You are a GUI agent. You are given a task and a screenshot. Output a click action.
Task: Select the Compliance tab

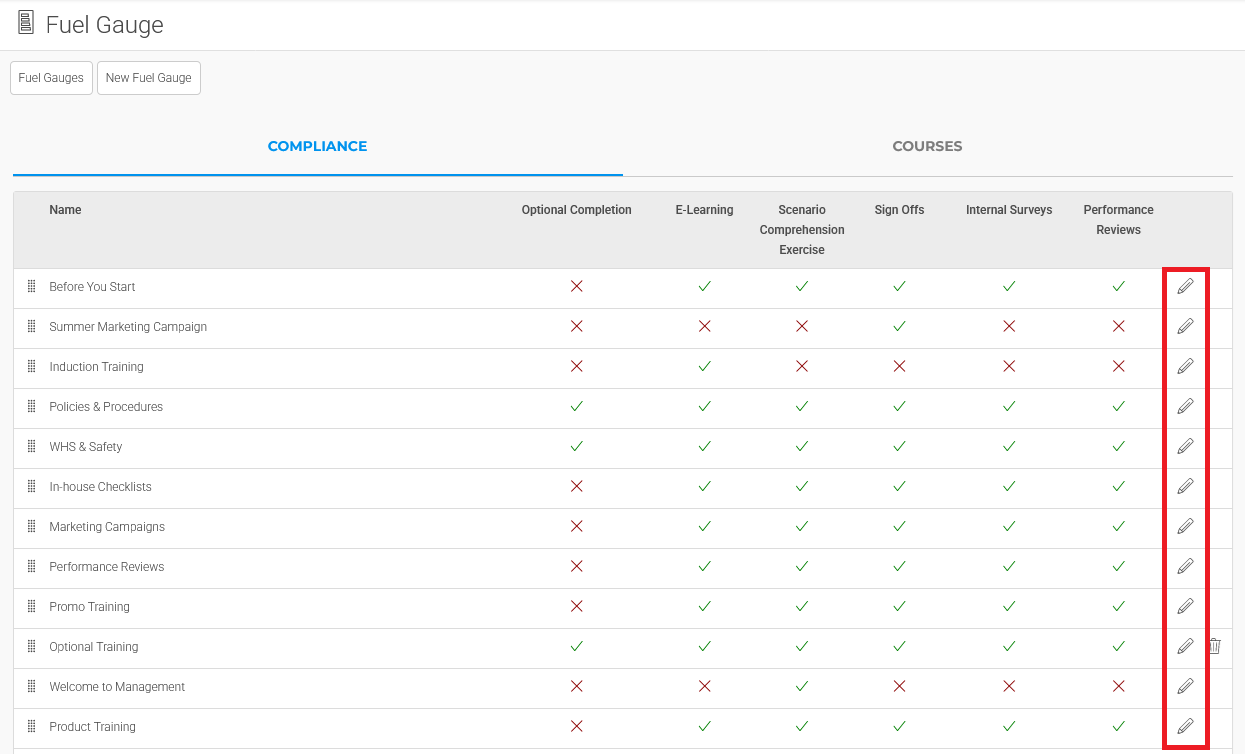pyautogui.click(x=317, y=146)
